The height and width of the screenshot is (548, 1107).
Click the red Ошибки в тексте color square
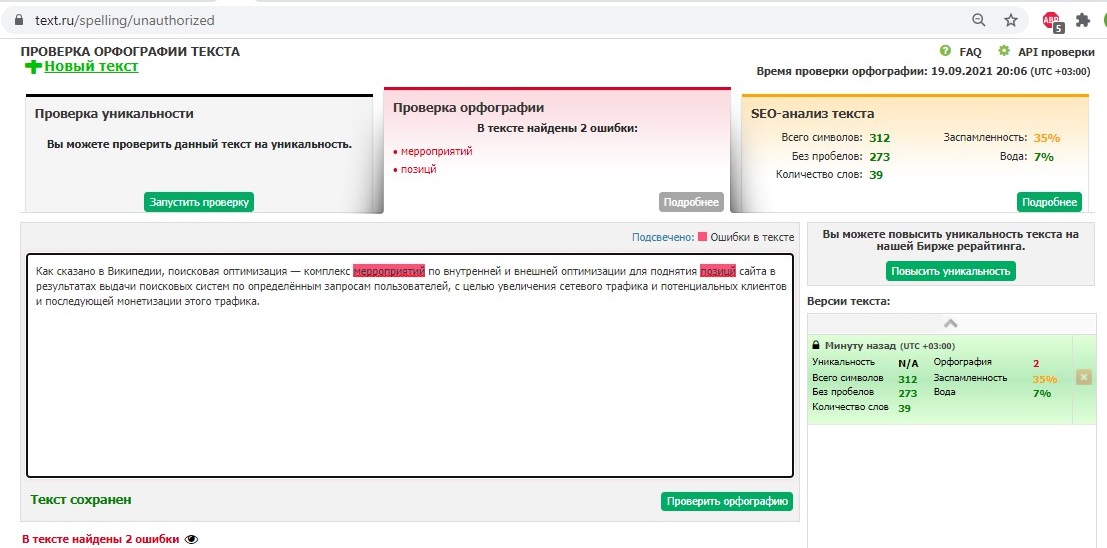pyautogui.click(x=702, y=237)
